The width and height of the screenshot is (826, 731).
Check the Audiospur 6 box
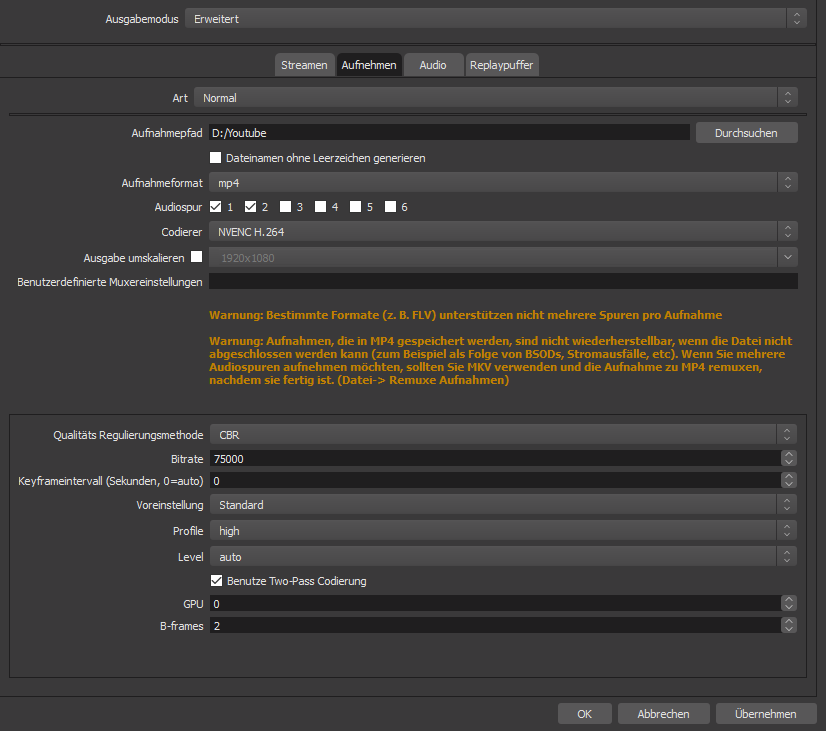pyautogui.click(x=390, y=206)
